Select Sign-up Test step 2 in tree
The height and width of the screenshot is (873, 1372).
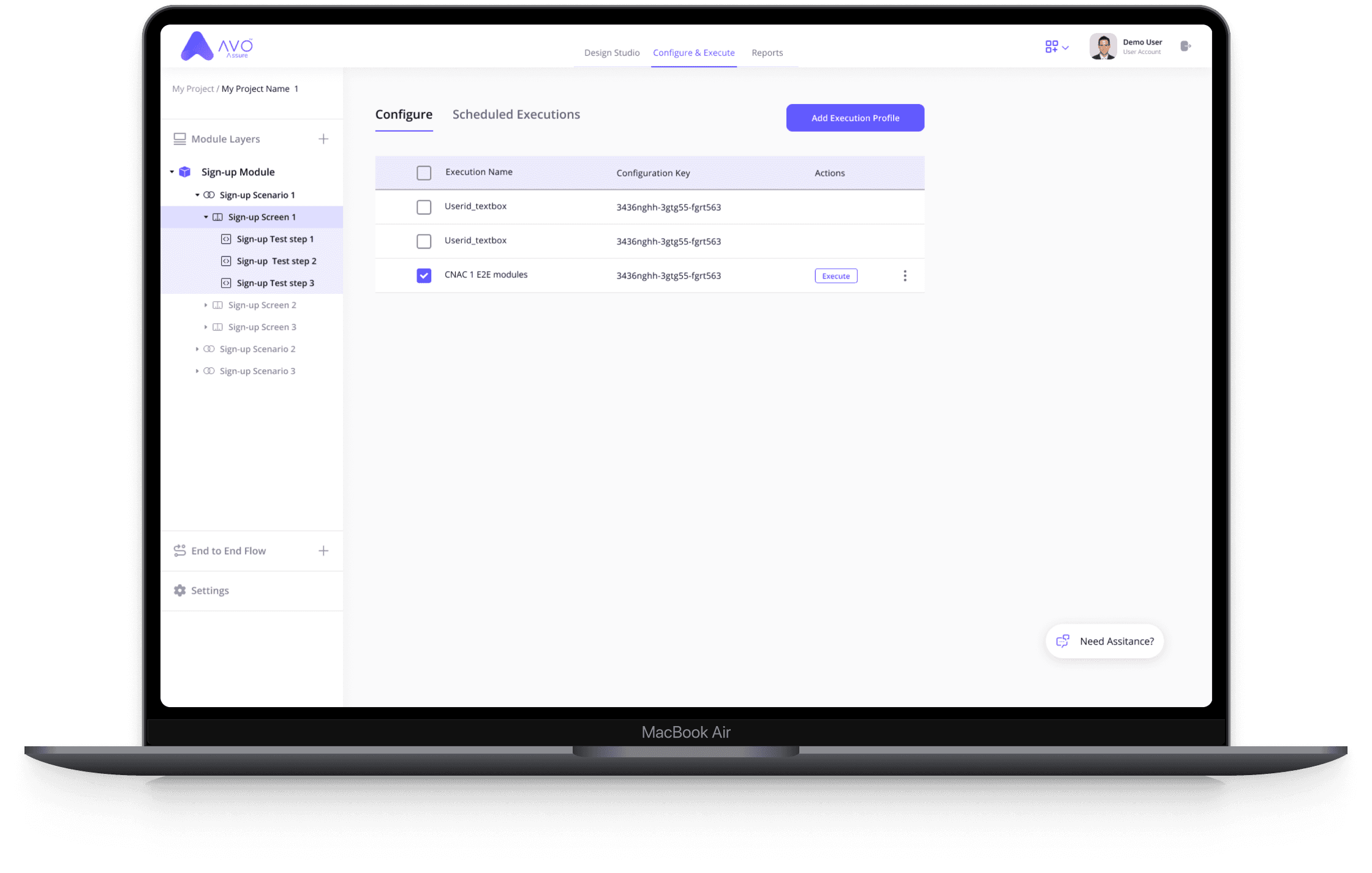click(x=276, y=261)
